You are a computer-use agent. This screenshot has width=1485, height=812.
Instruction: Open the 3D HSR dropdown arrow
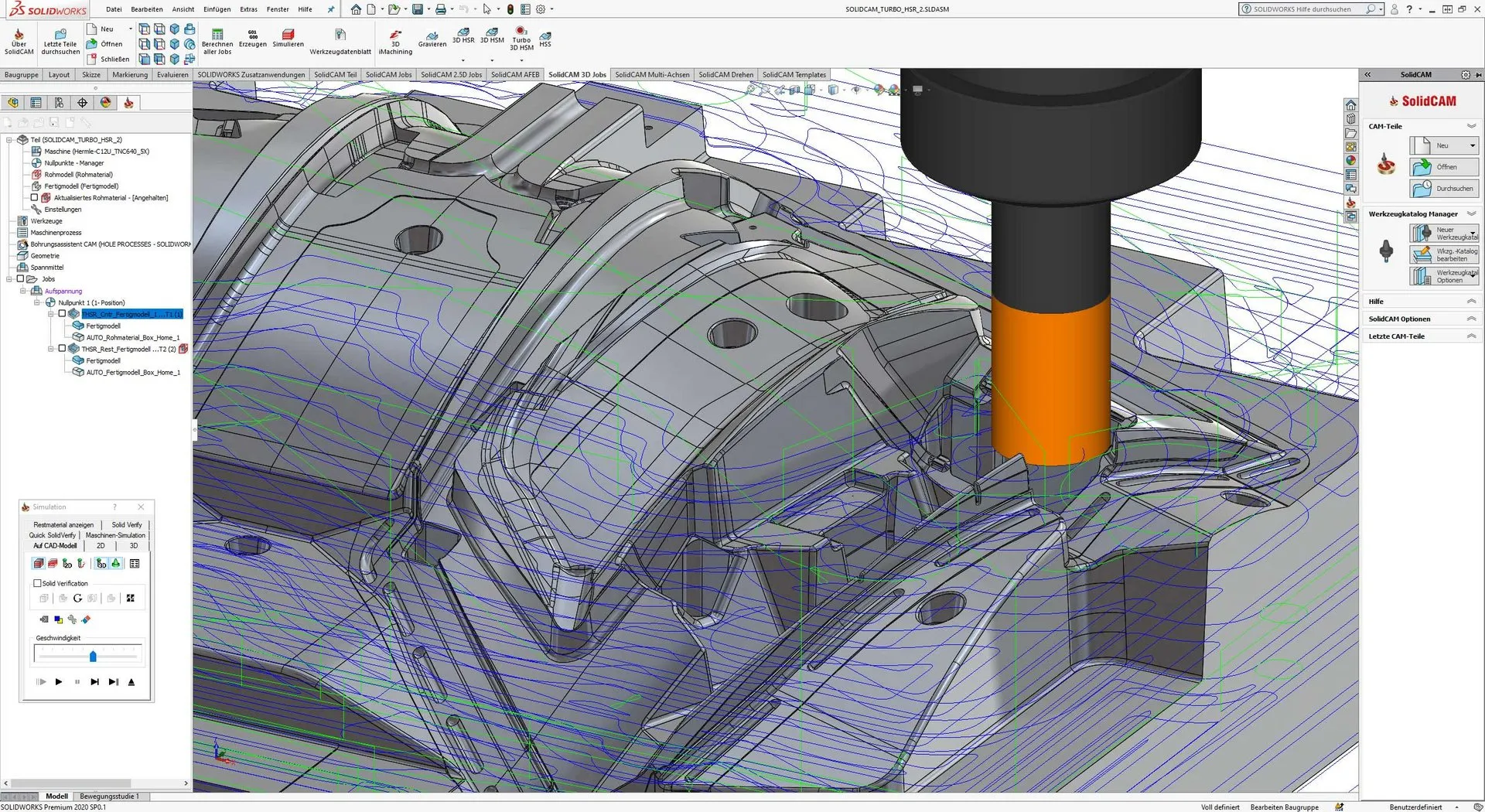tap(463, 60)
